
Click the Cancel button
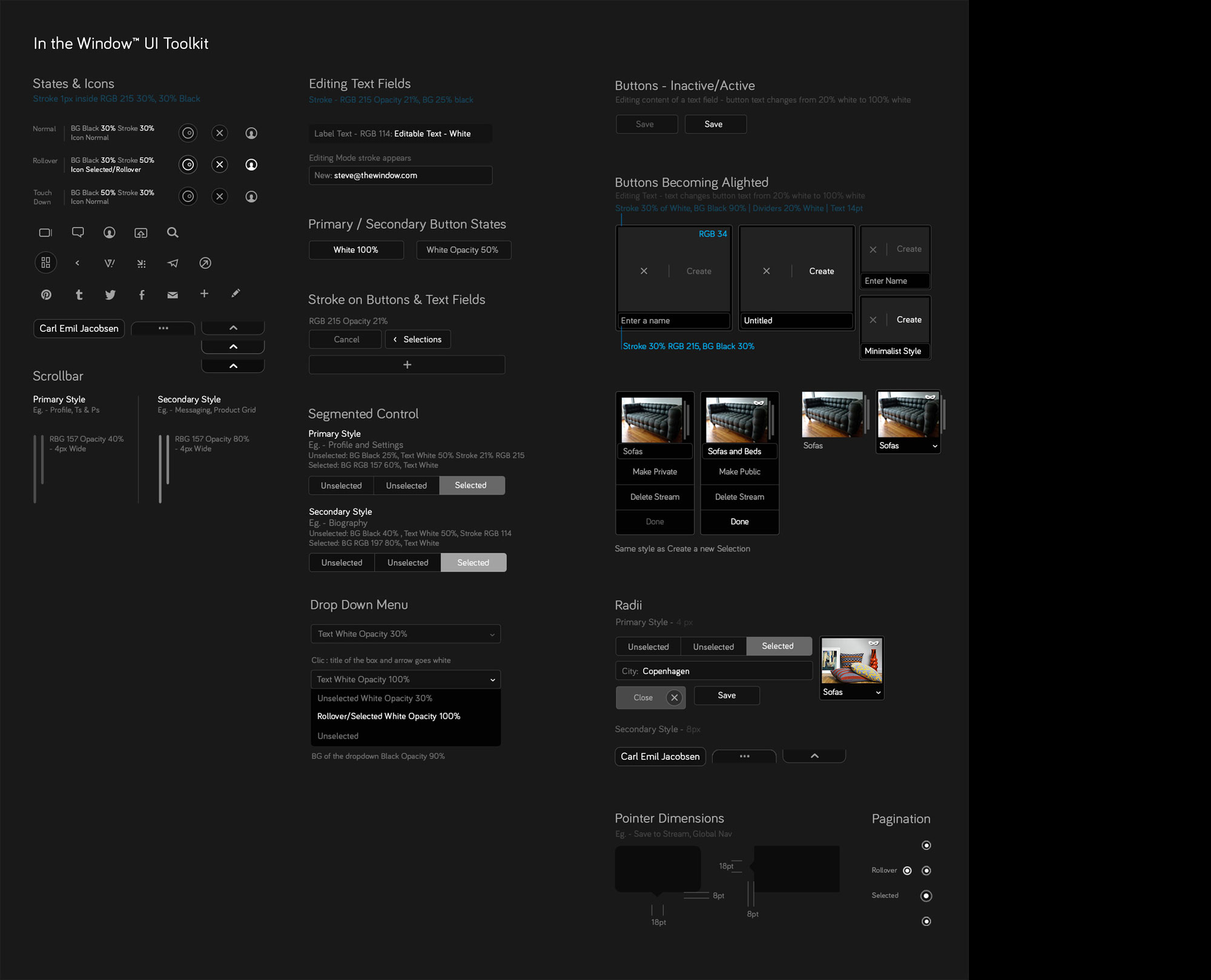click(346, 340)
